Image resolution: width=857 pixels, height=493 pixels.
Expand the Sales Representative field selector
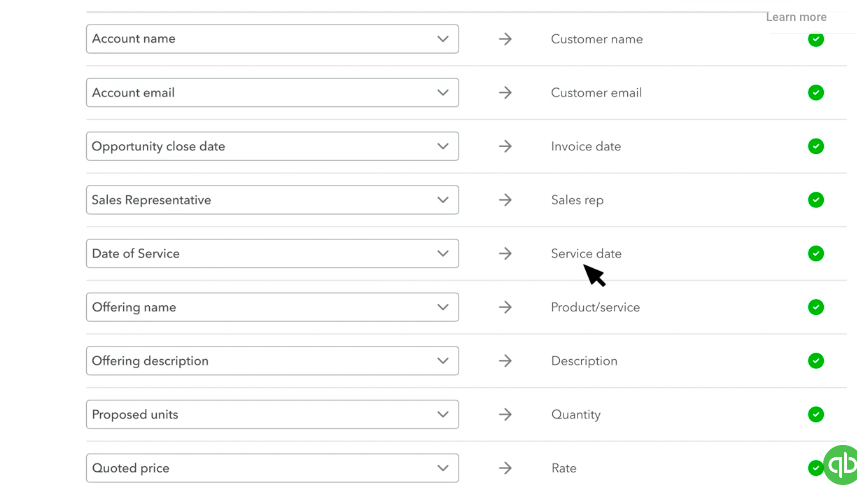click(272, 200)
